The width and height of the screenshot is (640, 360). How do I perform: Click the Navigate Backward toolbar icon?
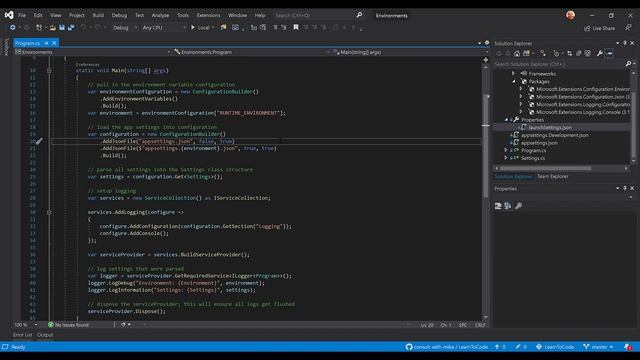pos(13,27)
